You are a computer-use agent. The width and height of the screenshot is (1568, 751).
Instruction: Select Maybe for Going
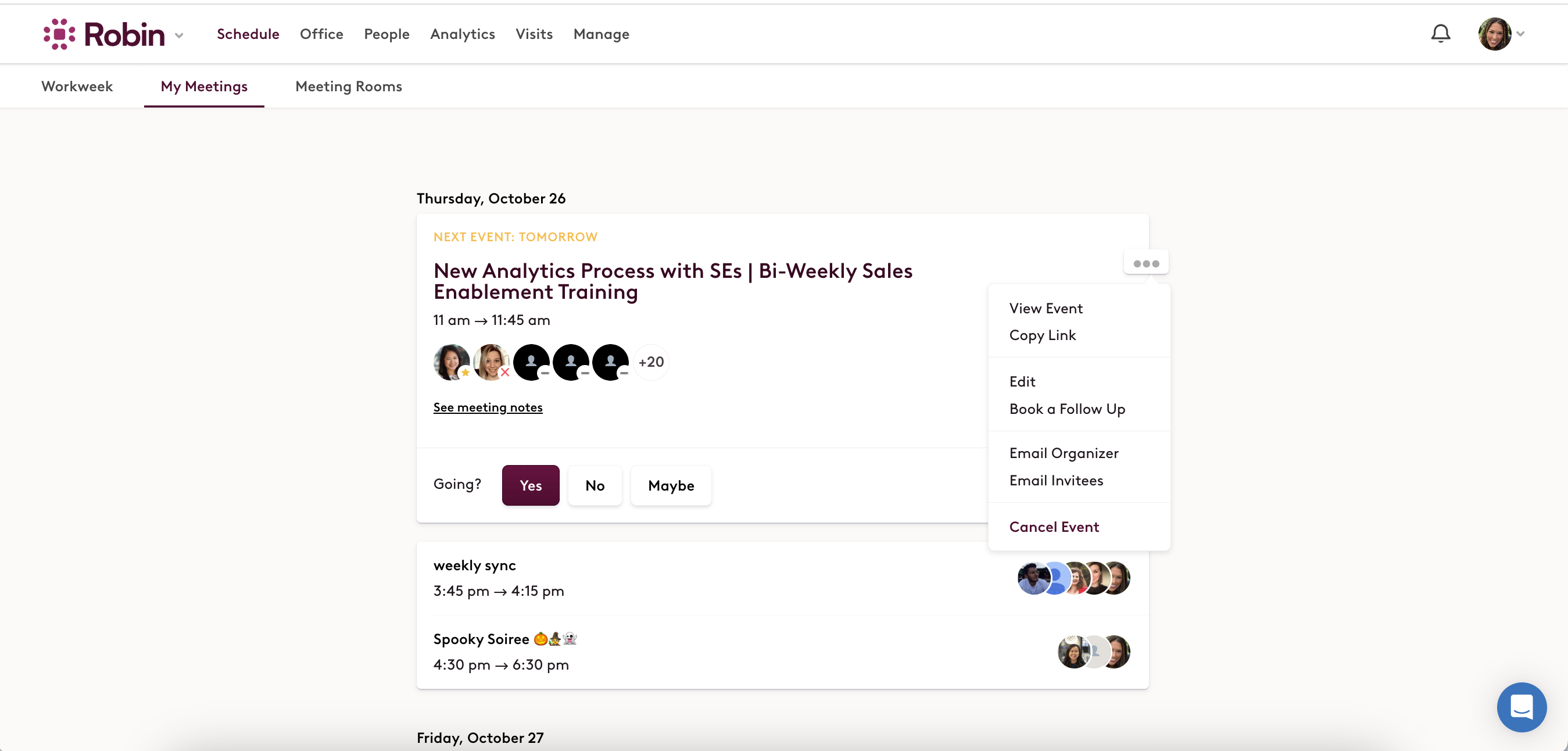[671, 486]
